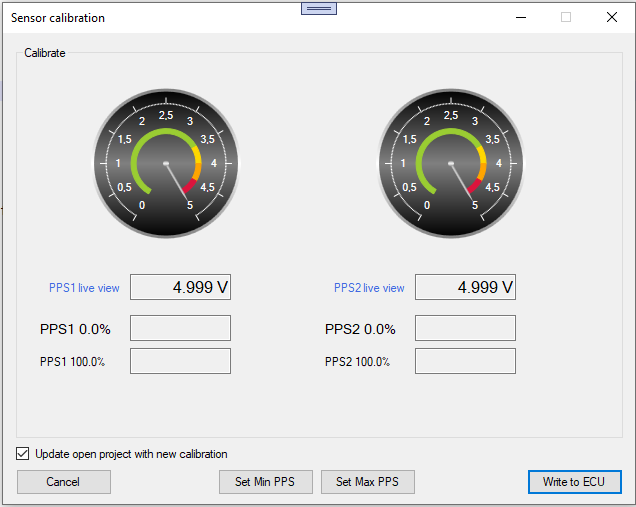Click the PPS2 100.0% label
Viewport: 636px width, 507px height.
357,361
